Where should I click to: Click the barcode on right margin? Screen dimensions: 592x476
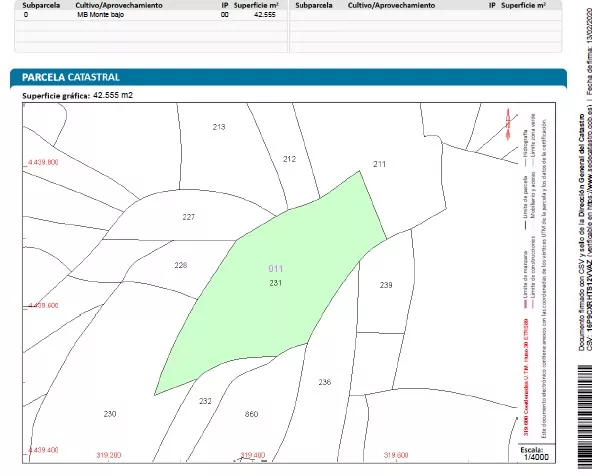(584, 417)
